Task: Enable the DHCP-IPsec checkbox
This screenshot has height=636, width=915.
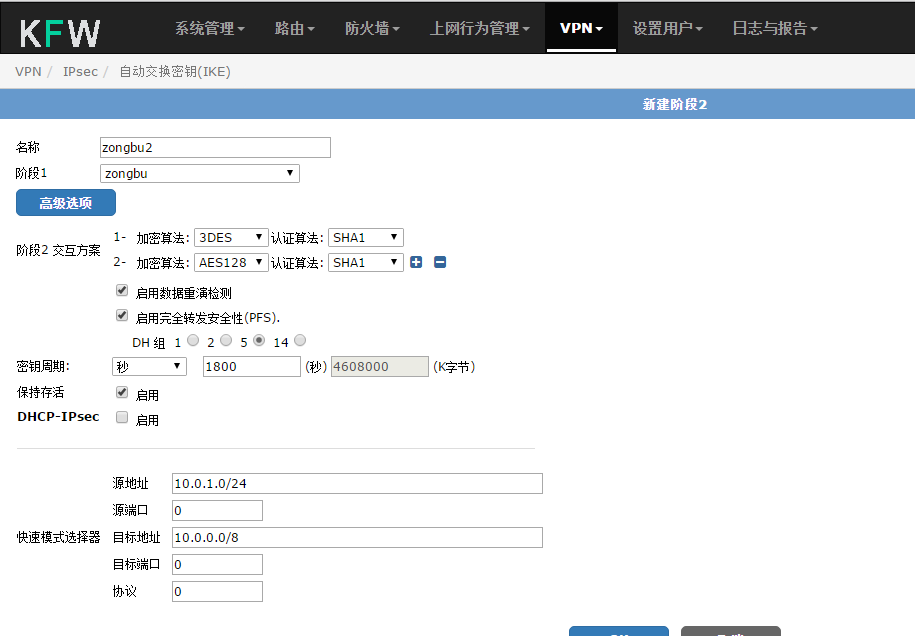Action: pyautogui.click(x=122, y=418)
